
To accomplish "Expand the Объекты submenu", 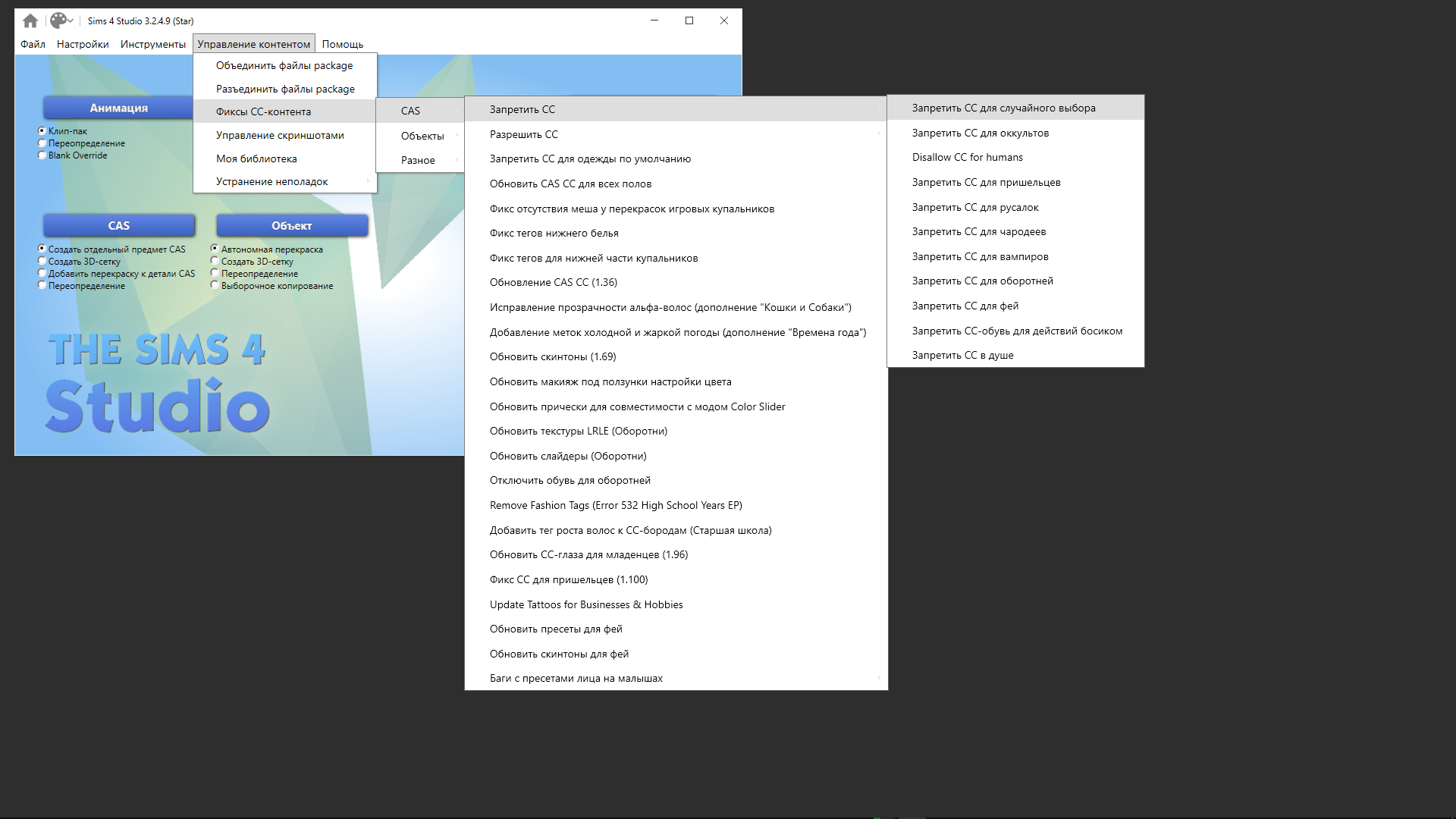I will pyautogui.click(x=422, y=136).
